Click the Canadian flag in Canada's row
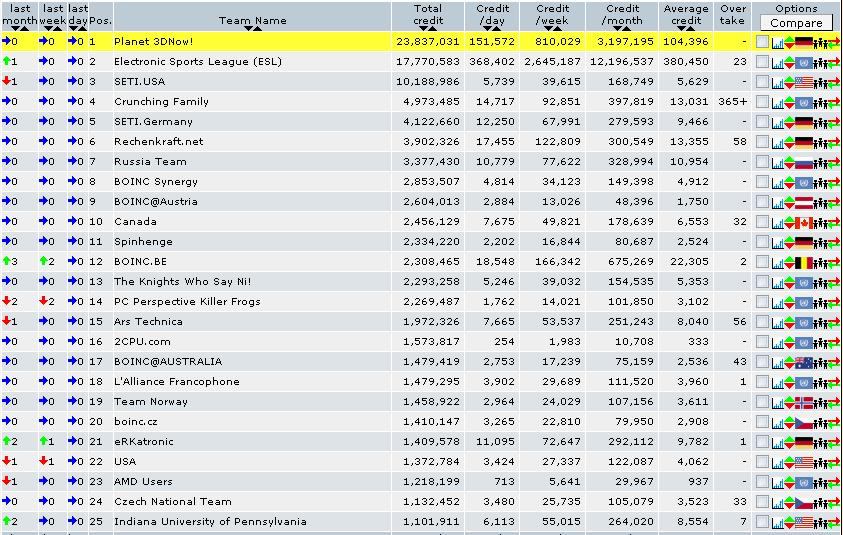843x535 pixels. point(804,222)
